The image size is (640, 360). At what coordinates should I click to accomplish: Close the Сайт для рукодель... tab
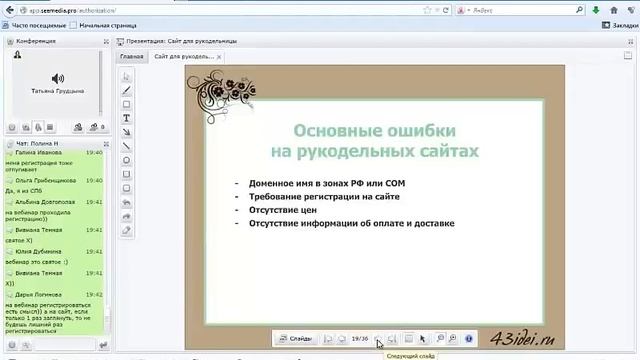tap(219, 57)
